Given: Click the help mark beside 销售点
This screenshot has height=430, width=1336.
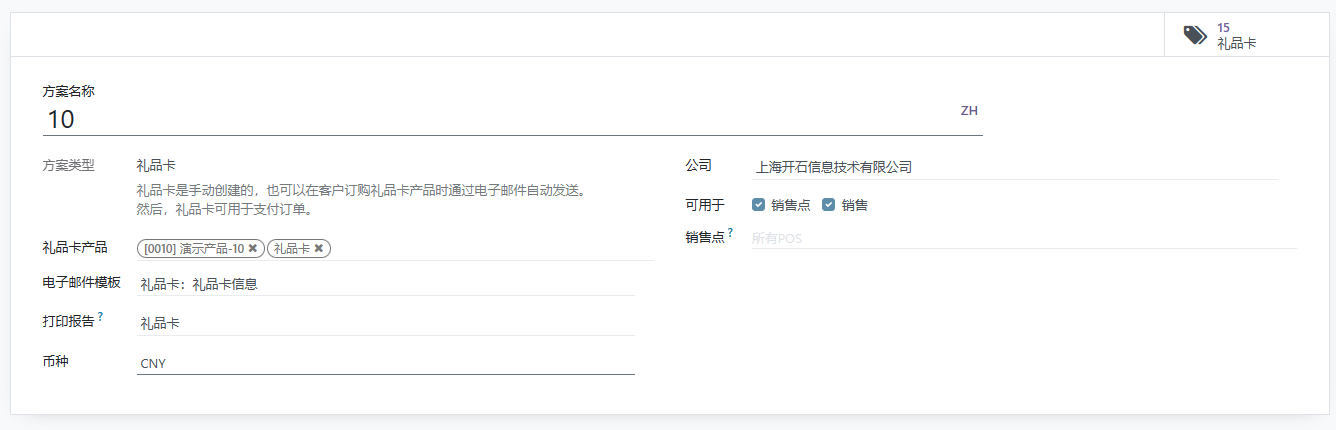Looking at the screenshot, I should [730, 233].
